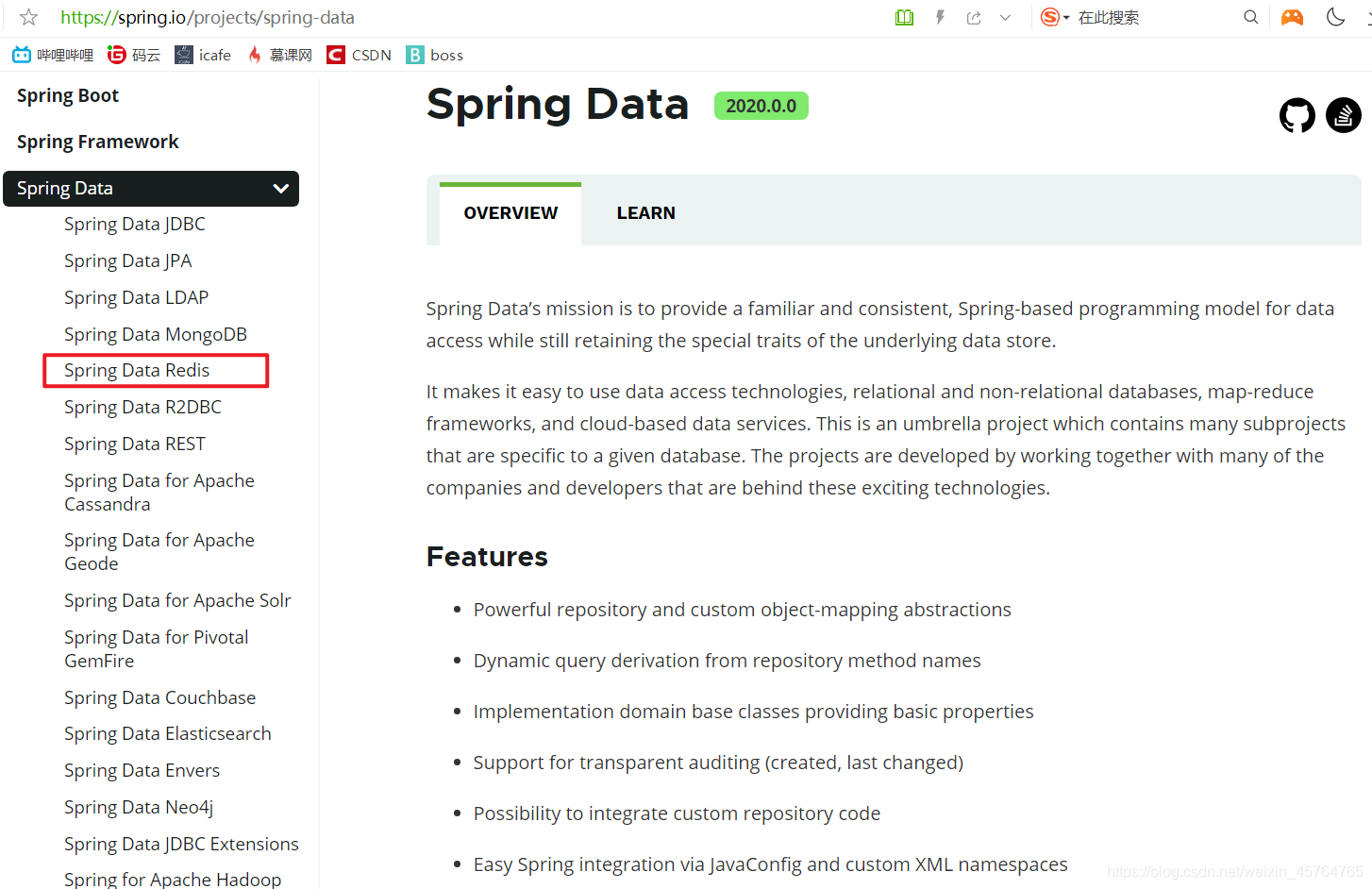Click the share page icon
Viewport: 1372px width, 889px height.
click(x=974, y=17)
